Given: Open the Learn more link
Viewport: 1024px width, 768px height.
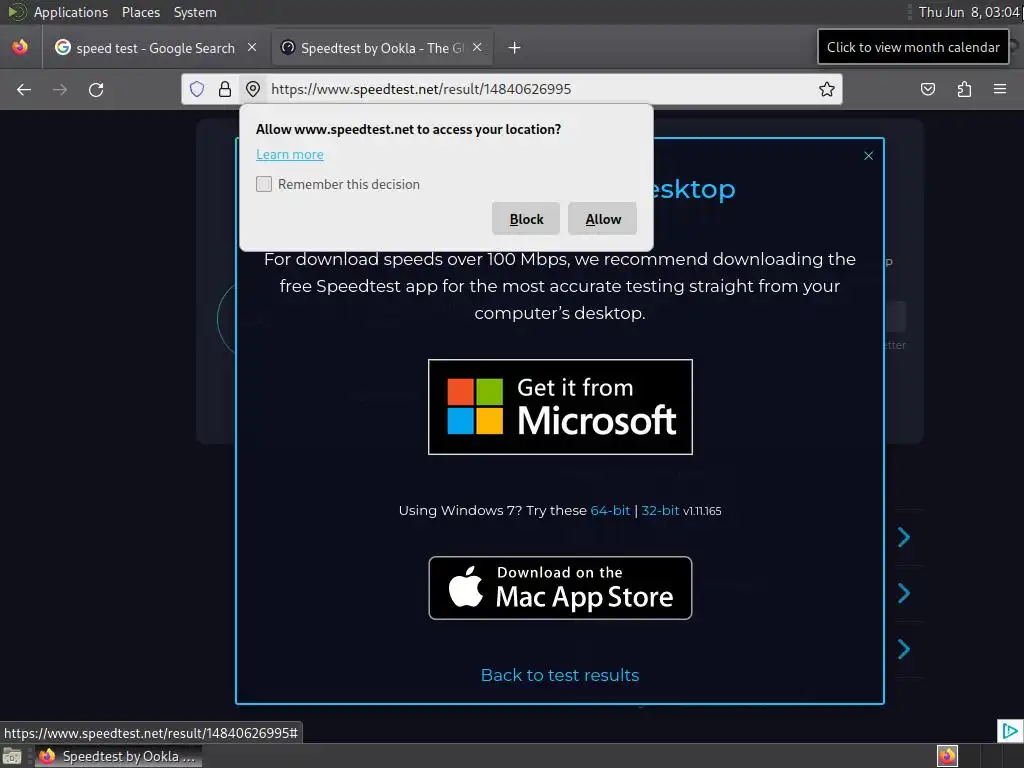Looking at the screenshot, I should pyautogui.click(x=289, y=155).
